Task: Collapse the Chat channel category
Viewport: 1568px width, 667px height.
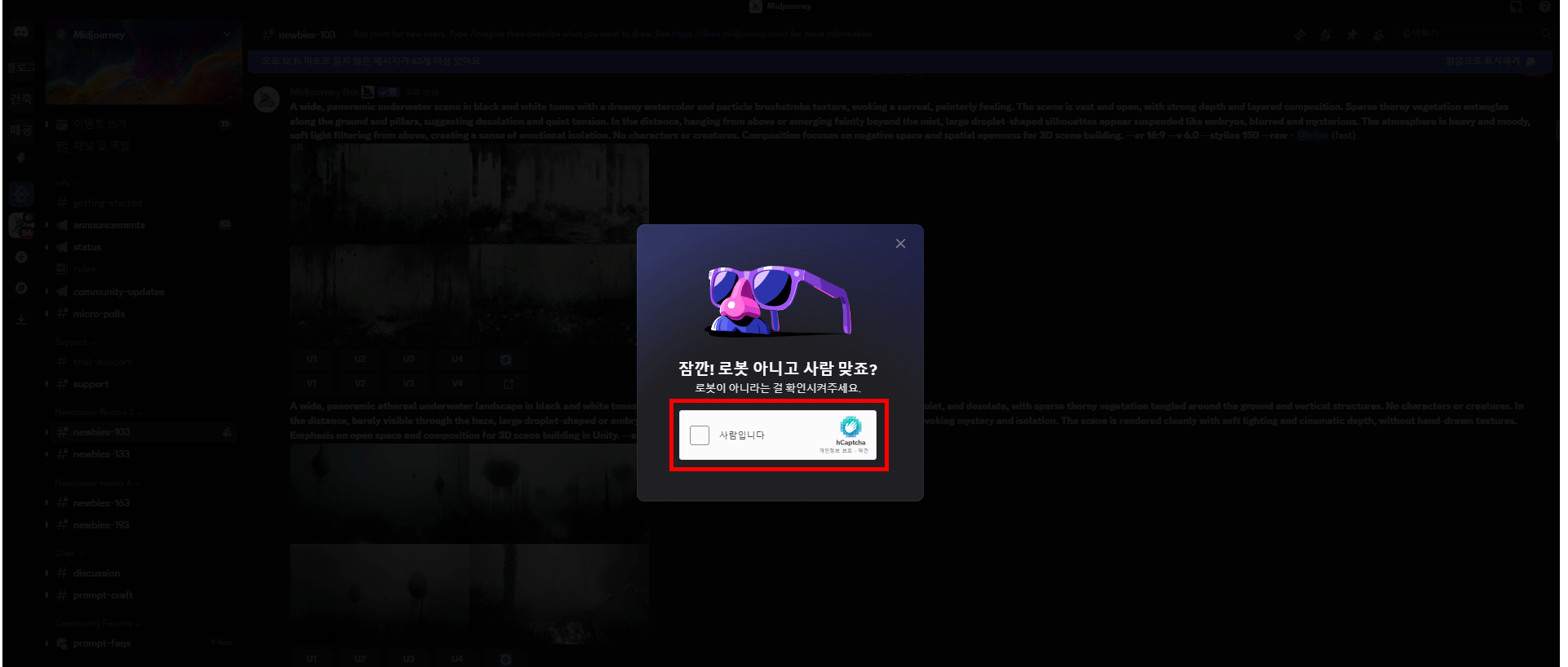Action: pos(68,553)
